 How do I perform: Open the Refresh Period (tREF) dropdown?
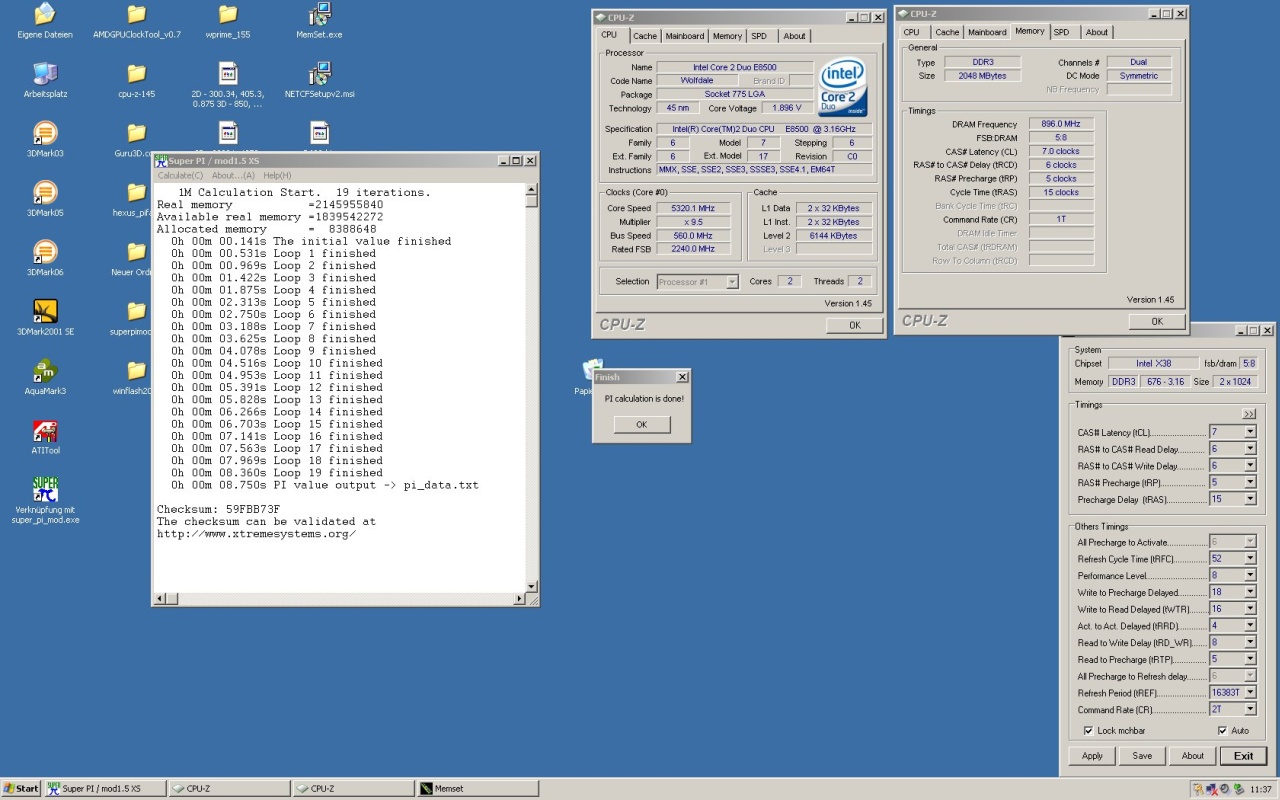pyautogui.click(x=1249, y=692)
